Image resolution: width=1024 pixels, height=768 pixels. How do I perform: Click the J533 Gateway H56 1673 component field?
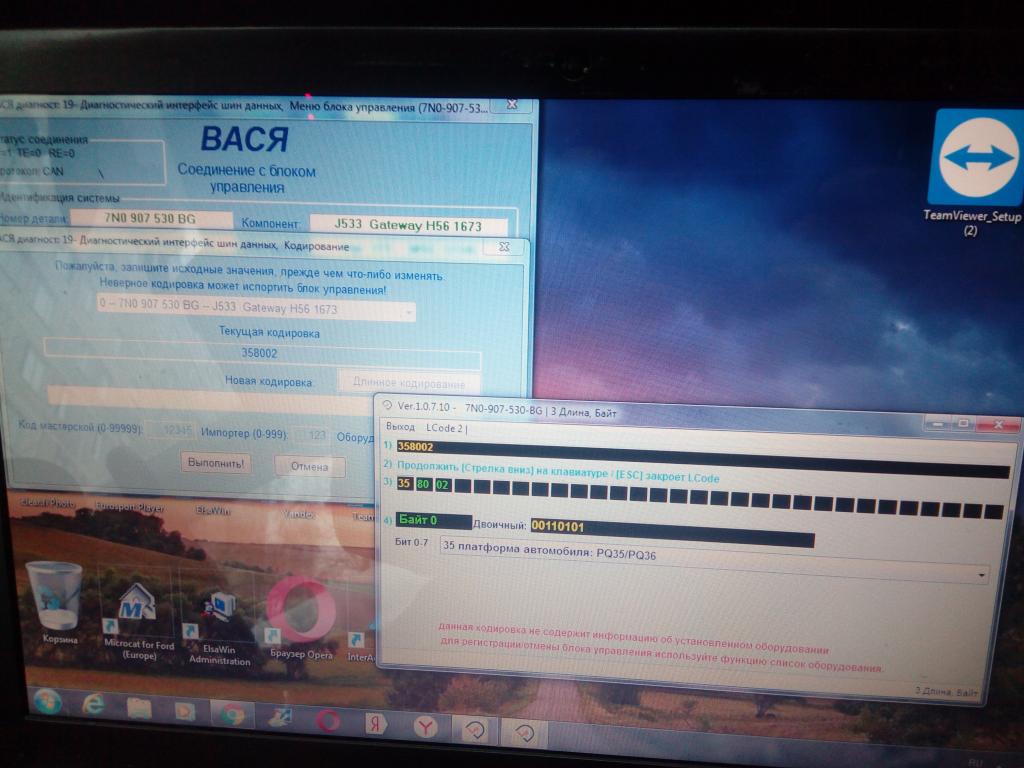408,225
